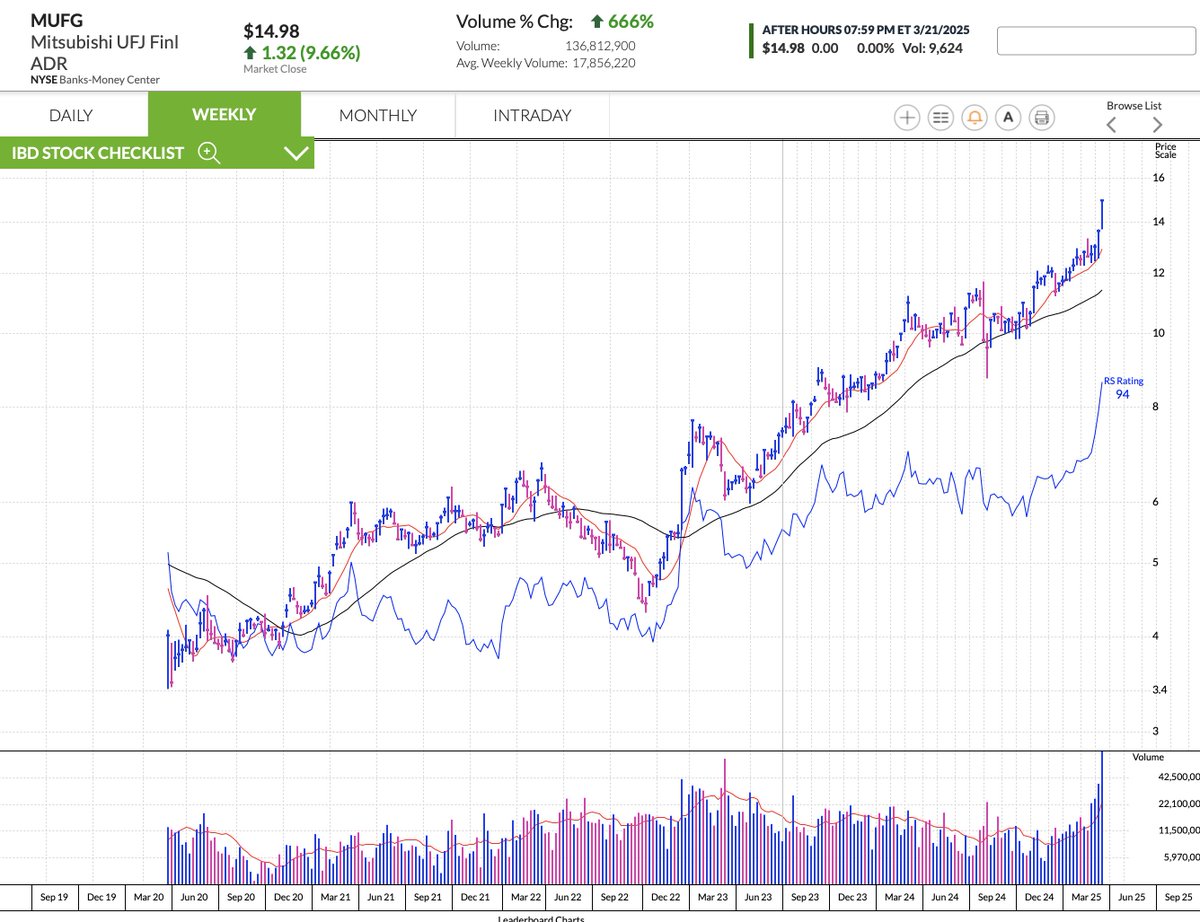Screen dimensions: 1200x922
Task: Click the magnifier icon in IBD Stock Checklist
Action: (209, 152)
